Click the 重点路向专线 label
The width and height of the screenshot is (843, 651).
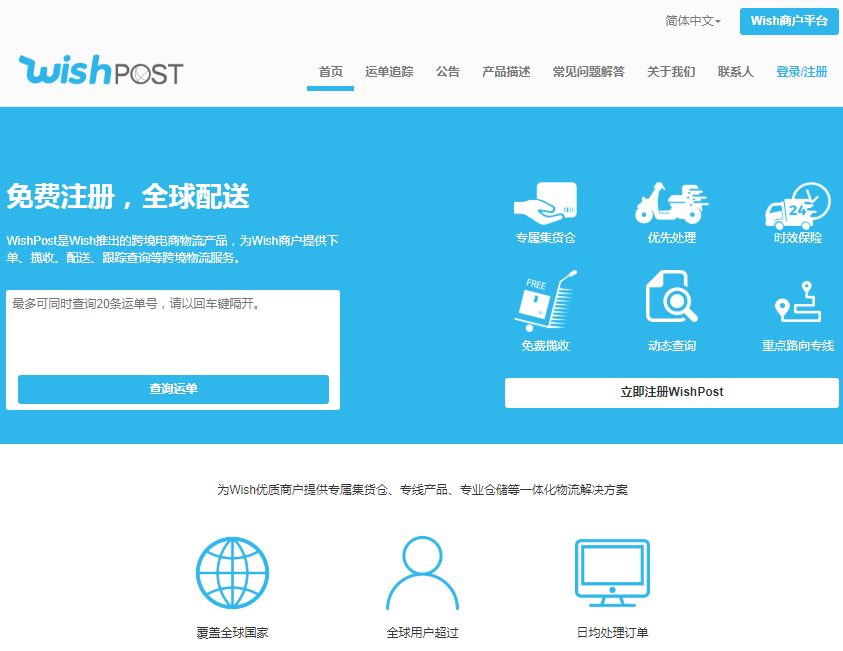(x=798, y=346)
